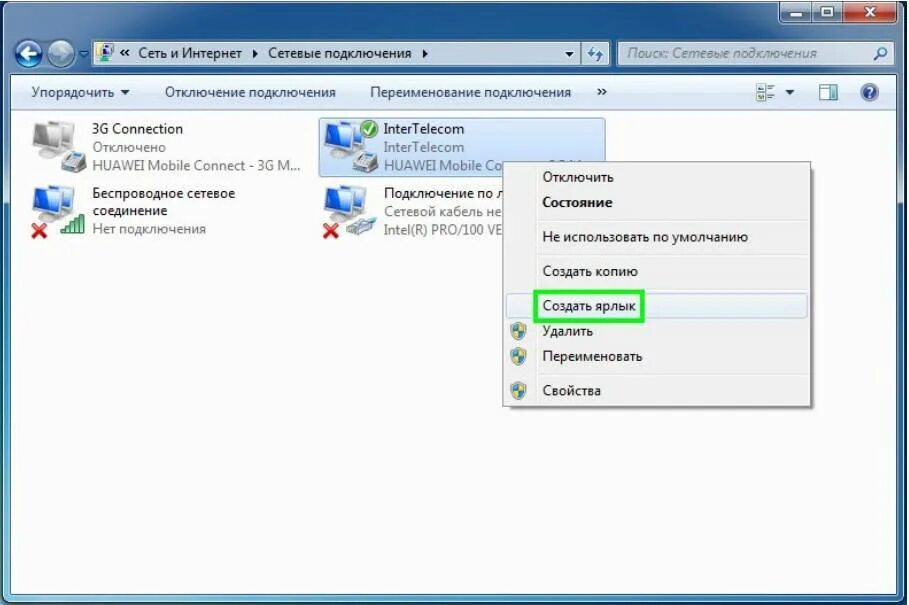
Task: Click the magnifier search icon
Action: pos(881,54)
